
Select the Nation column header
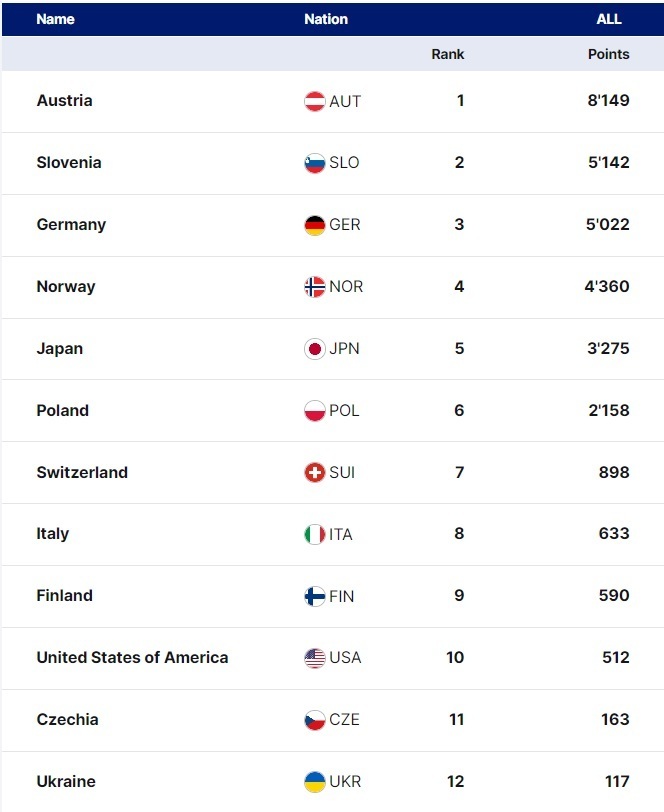(326, 19)
